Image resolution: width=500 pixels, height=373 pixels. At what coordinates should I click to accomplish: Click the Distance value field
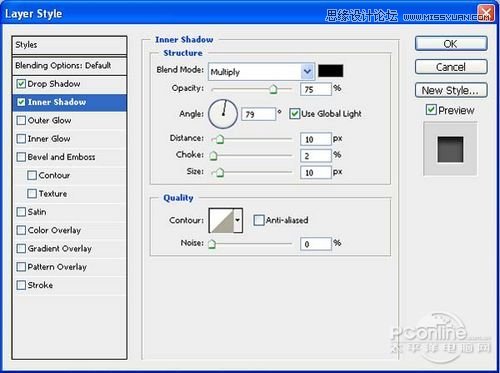[315, 139]
